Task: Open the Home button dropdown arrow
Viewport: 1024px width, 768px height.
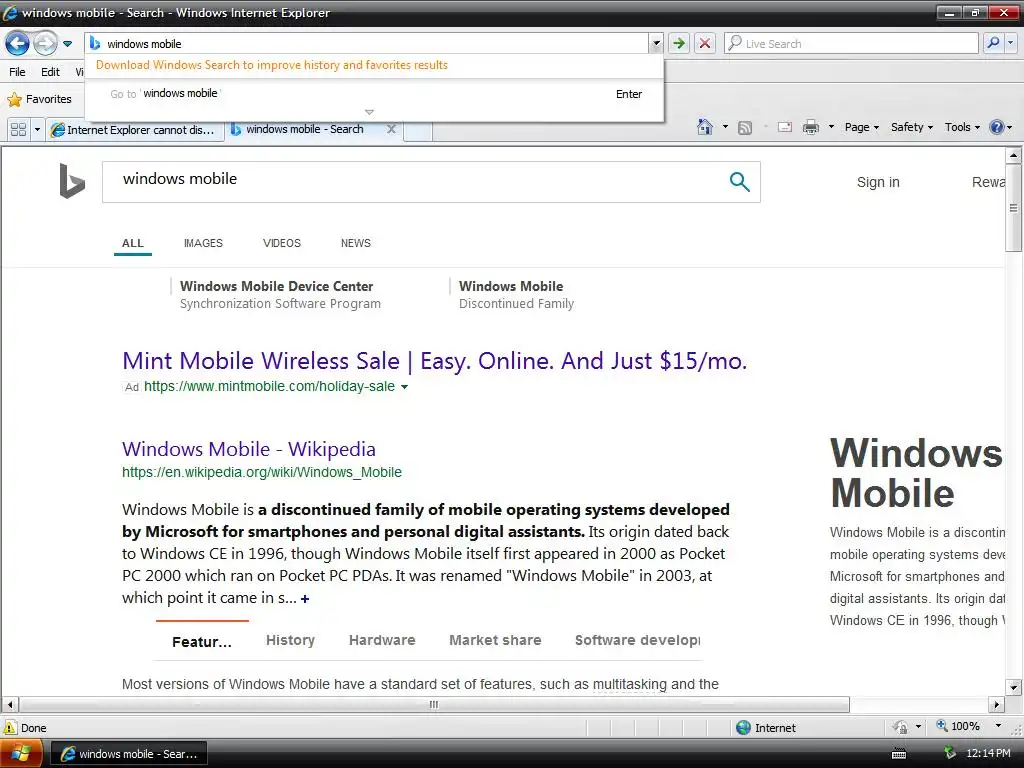Action: pyautogui.click(x=725, y=127)
